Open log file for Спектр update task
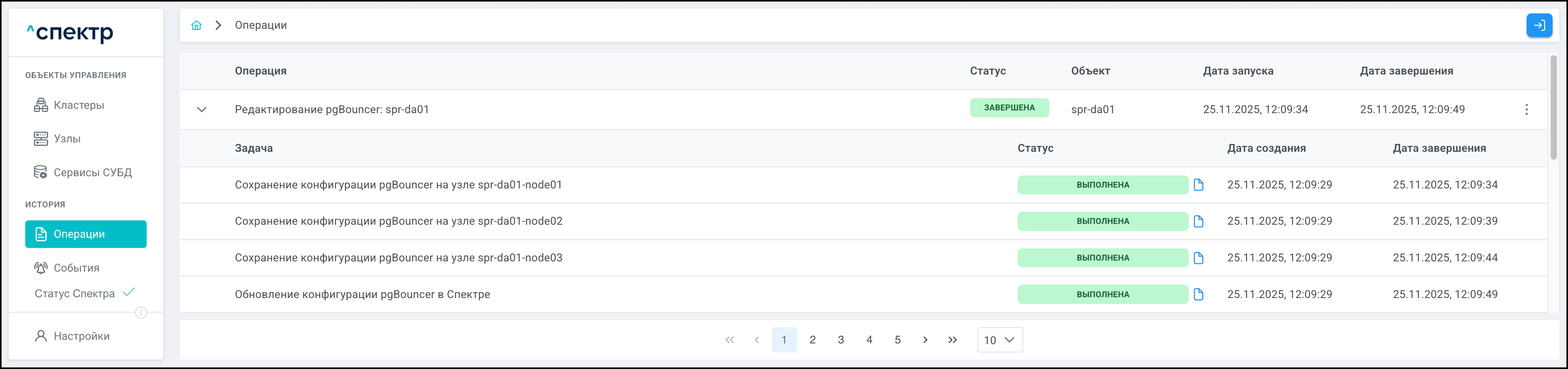Viewport: 1568px width, 369px height. tap(1199, 295)
